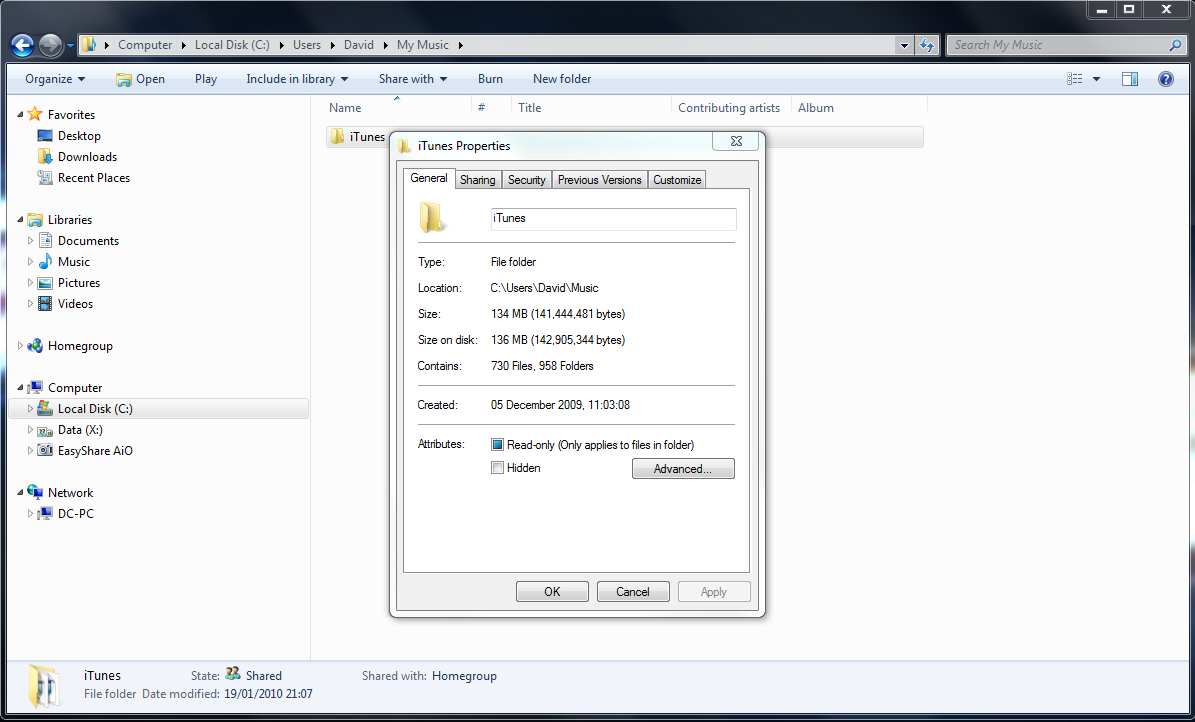Toggle the preview pane icon
This screenshot has height=722, width=1195.
click(x=1129, y=79)
